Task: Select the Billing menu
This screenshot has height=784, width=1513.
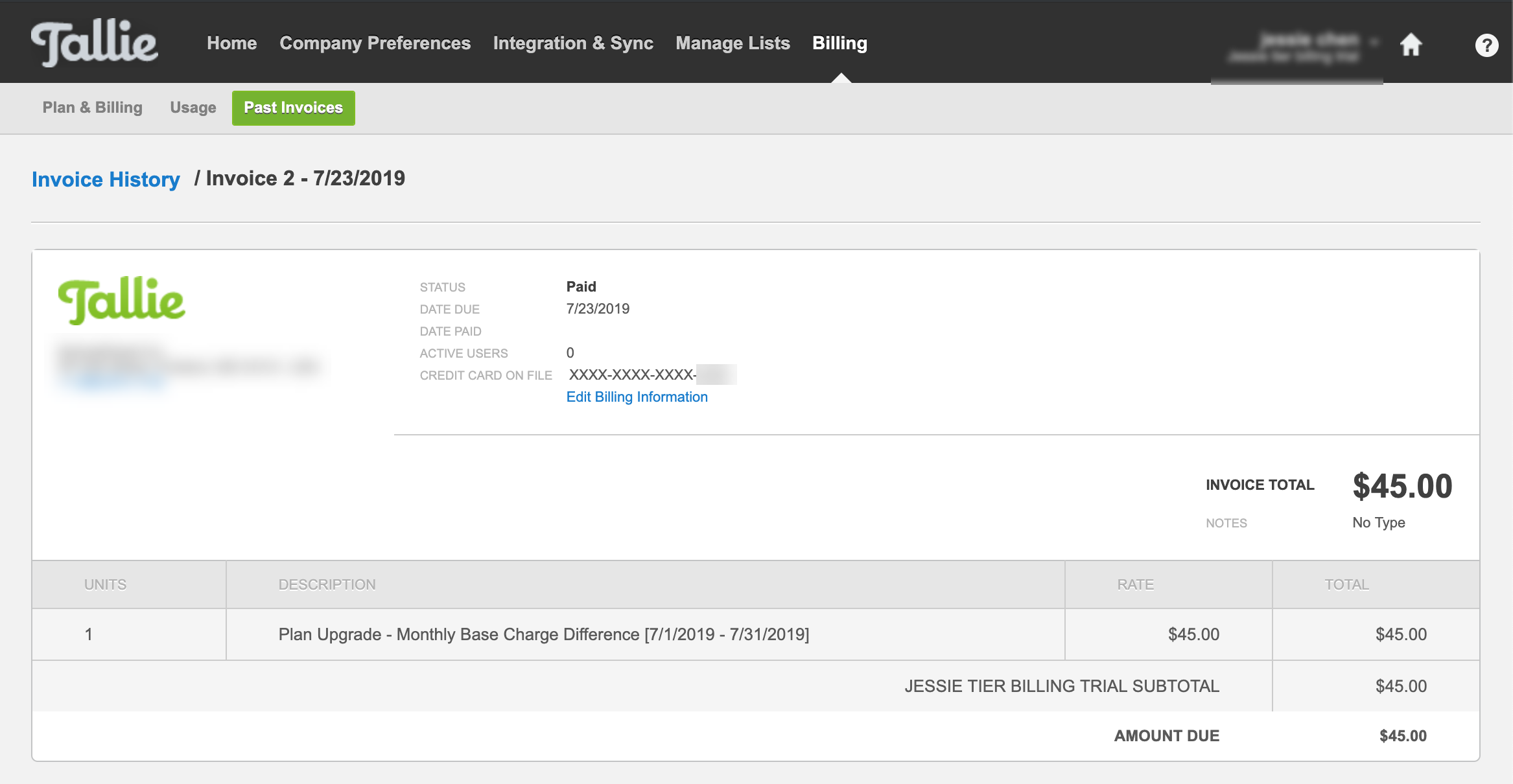Action: (x=839, y=43)
